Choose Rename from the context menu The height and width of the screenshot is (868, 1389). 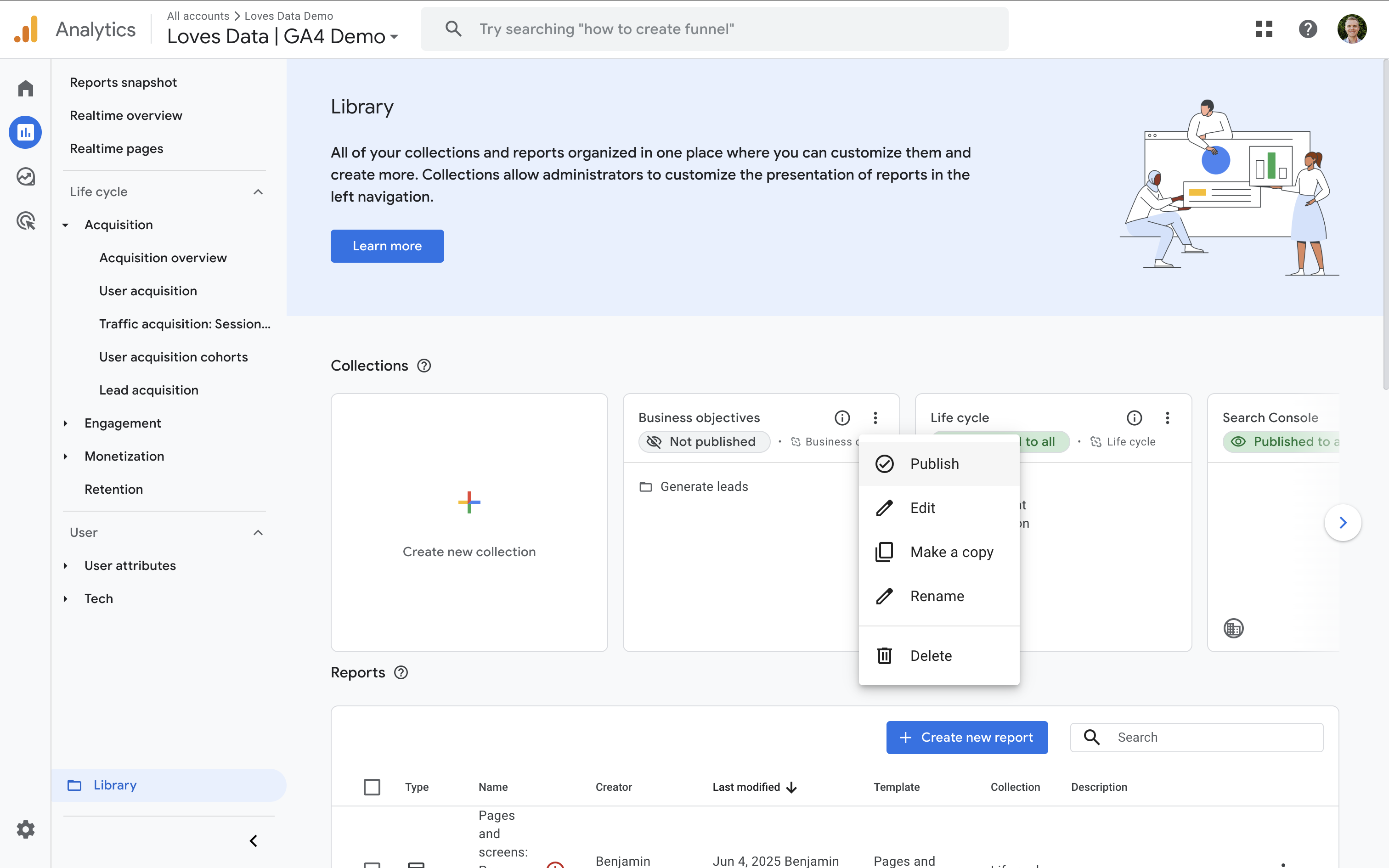939,597
